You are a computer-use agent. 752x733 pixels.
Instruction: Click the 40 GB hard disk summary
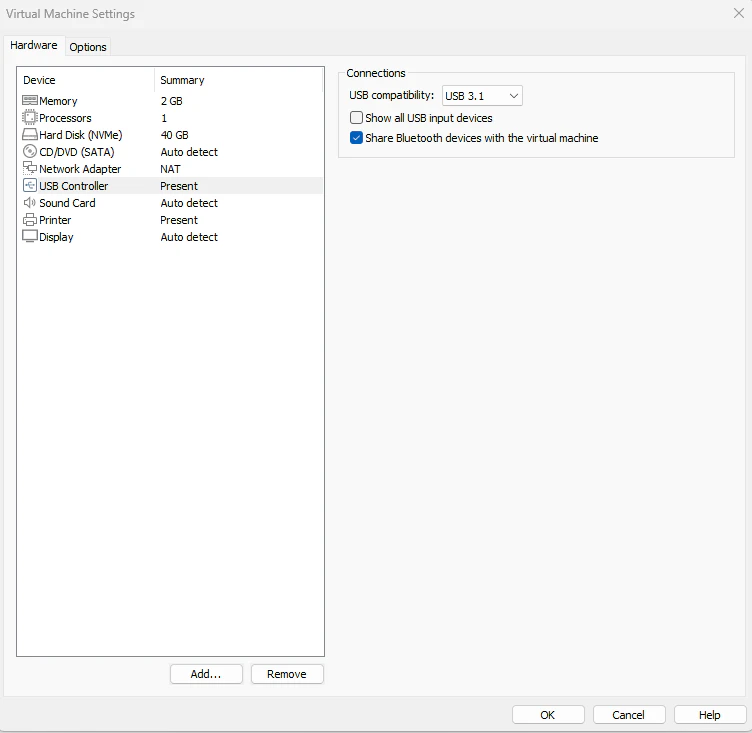click(175, 135)
